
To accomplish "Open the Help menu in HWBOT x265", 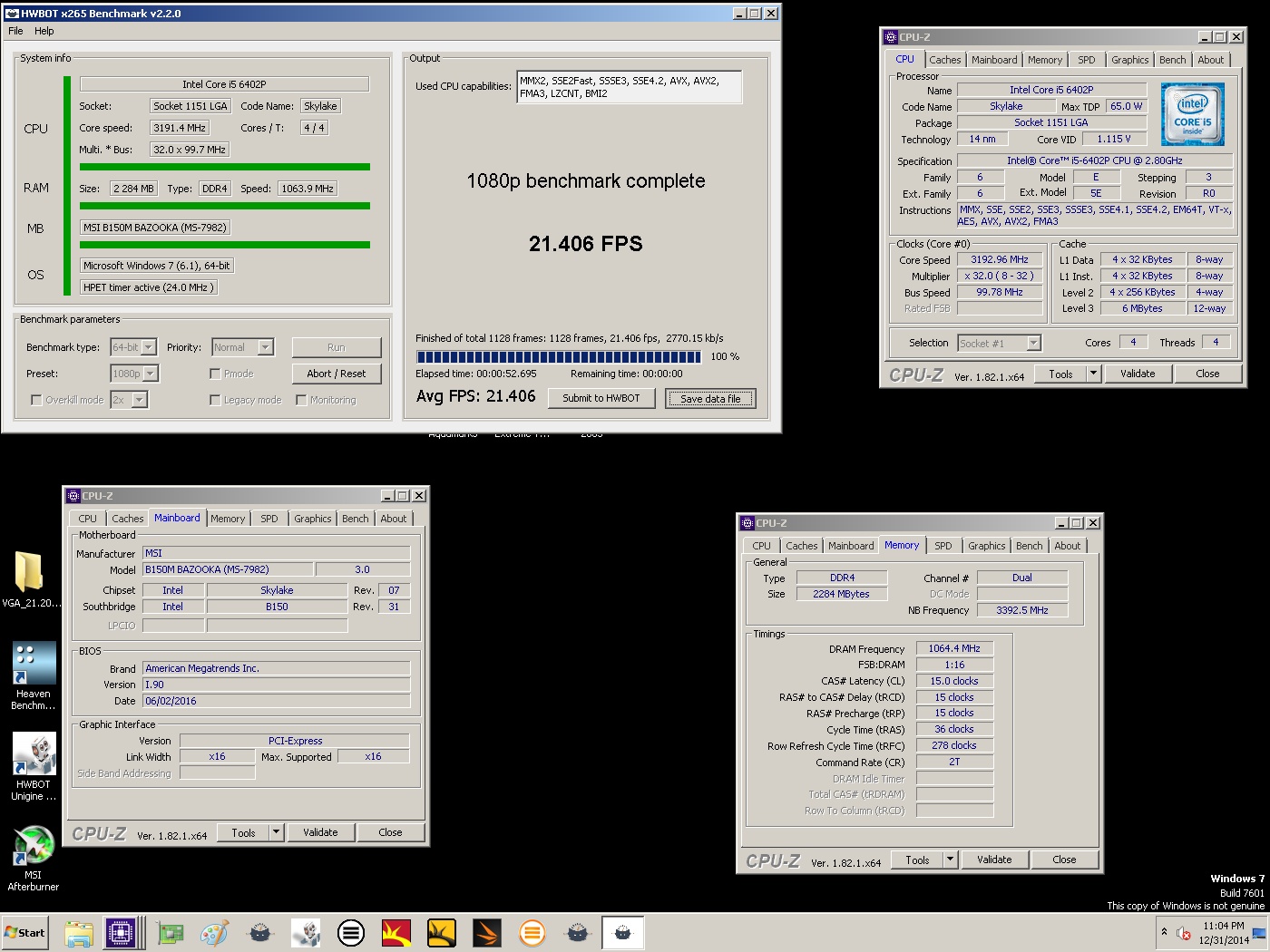I will (x=44, y=31).
